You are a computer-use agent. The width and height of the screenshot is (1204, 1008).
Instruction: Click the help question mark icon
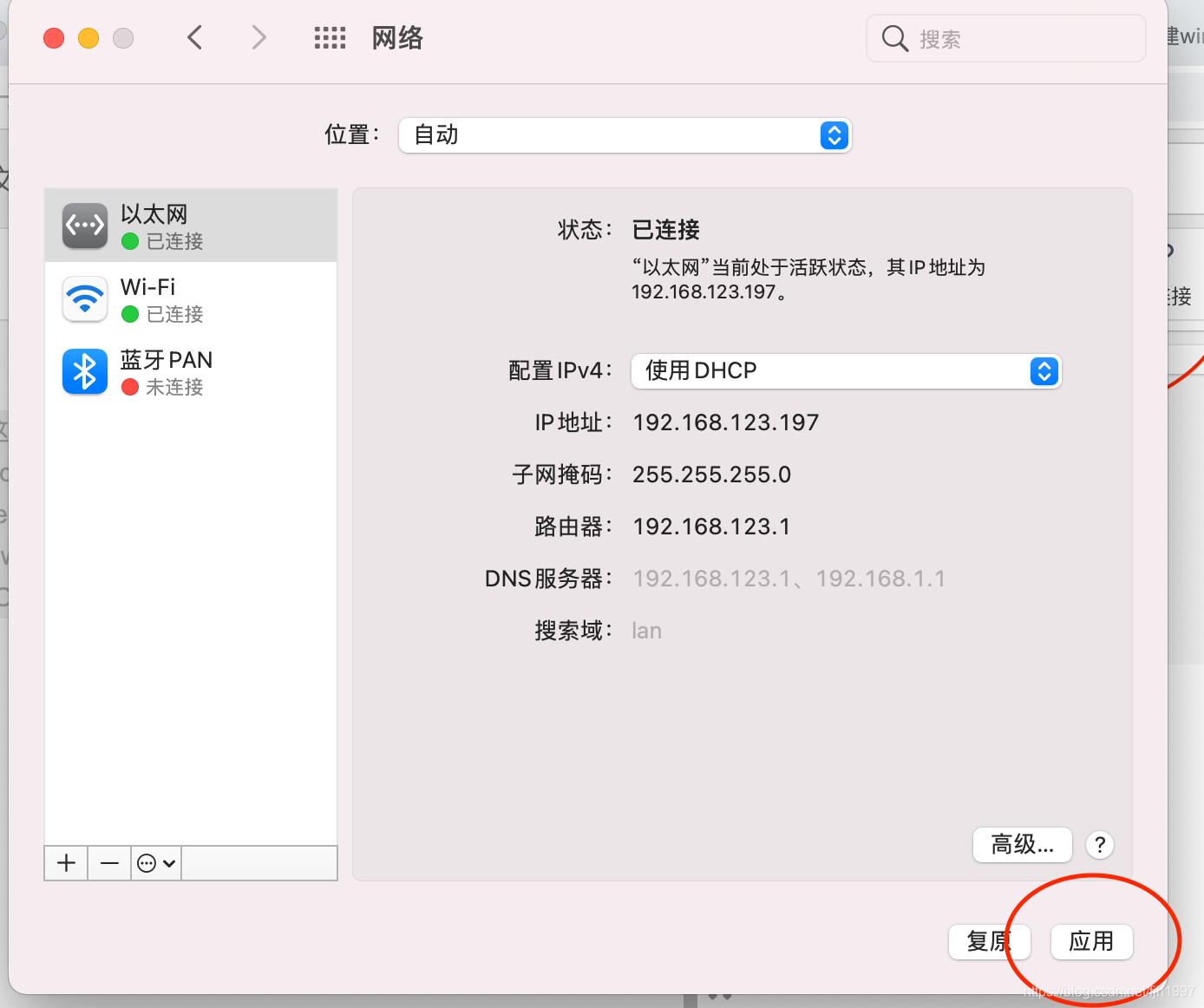pos(1099,844)
